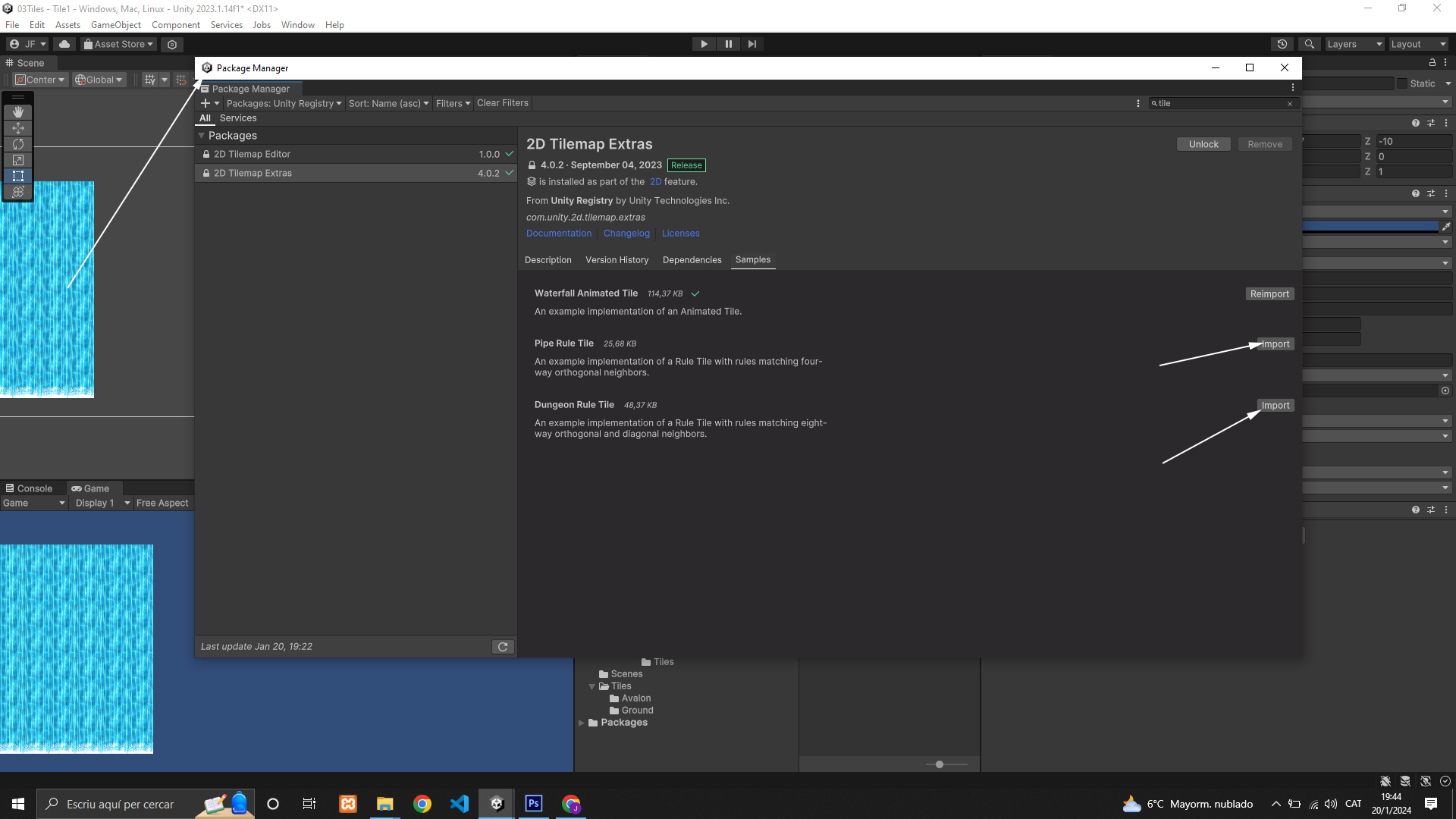
Task: Import the Pipe Rule Tile sample
Action: [x=1276, y=344]
